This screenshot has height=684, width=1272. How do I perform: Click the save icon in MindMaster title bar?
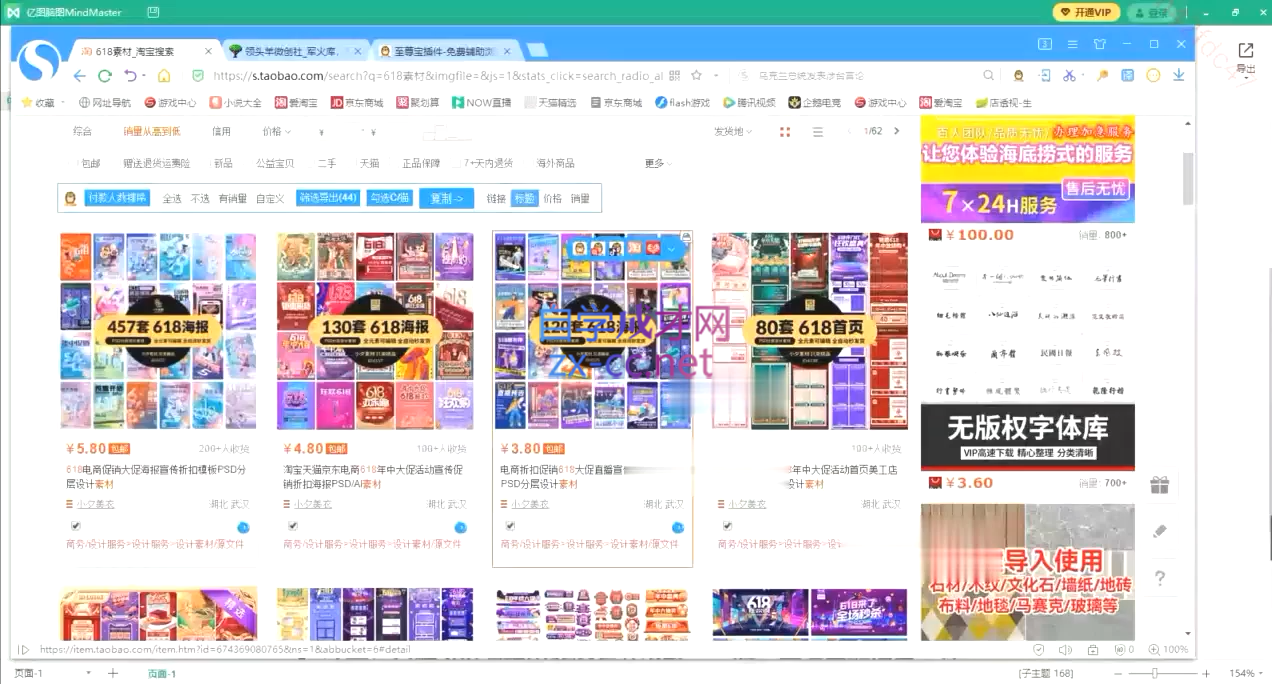152,12
